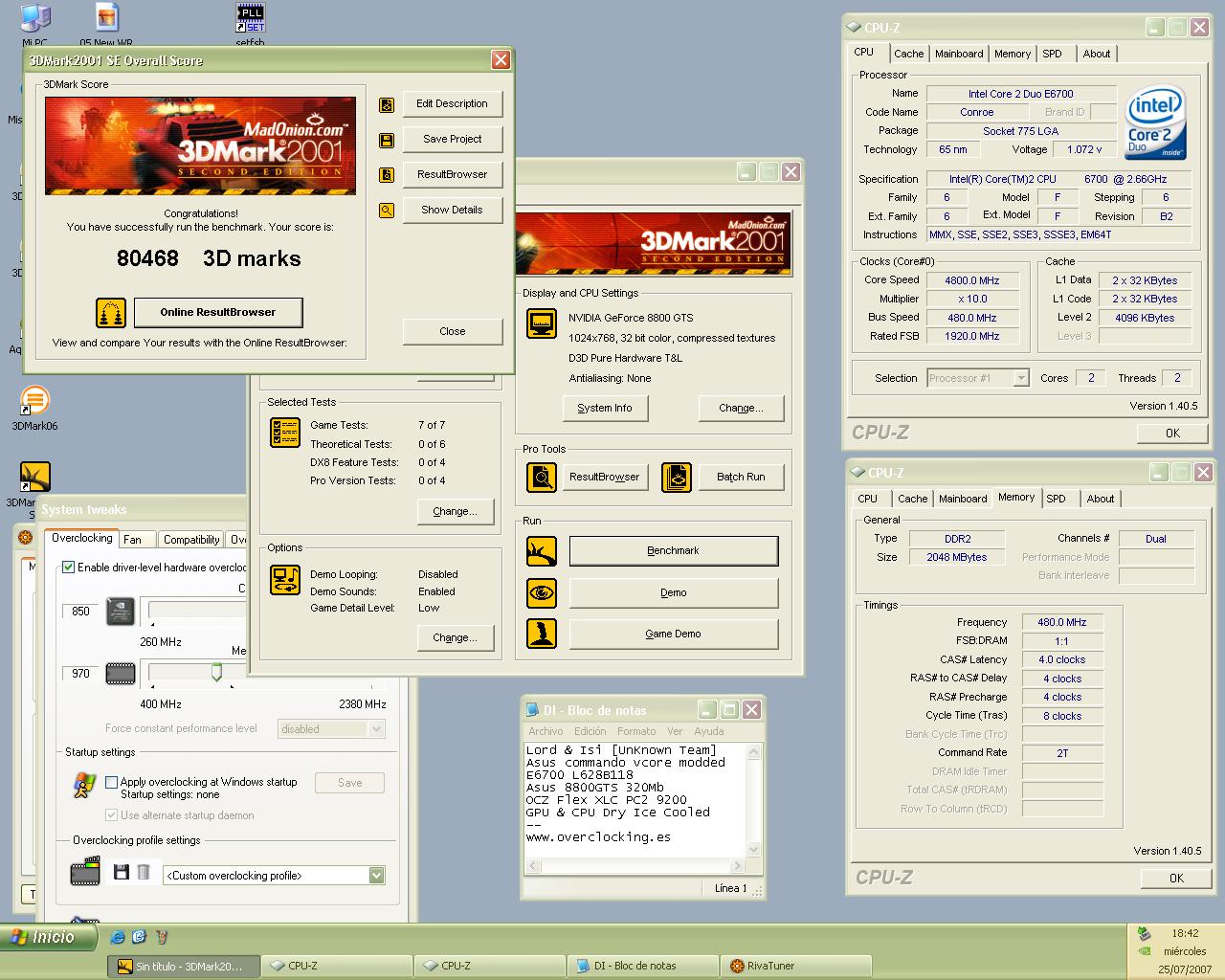Click the Online ResultBrowser button
Image resolution: width=1225 pixels, height=980 pixels.
218,312
